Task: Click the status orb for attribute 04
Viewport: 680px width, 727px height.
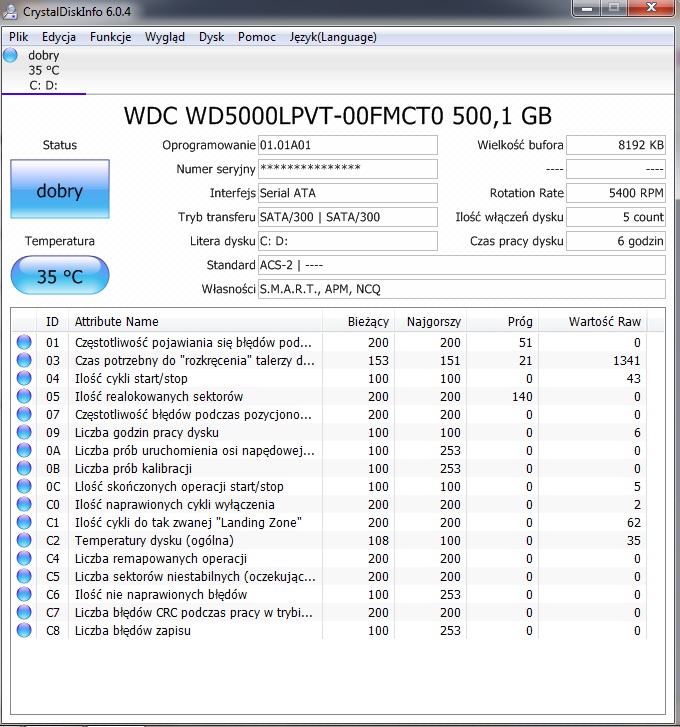Action: point(24,378)
